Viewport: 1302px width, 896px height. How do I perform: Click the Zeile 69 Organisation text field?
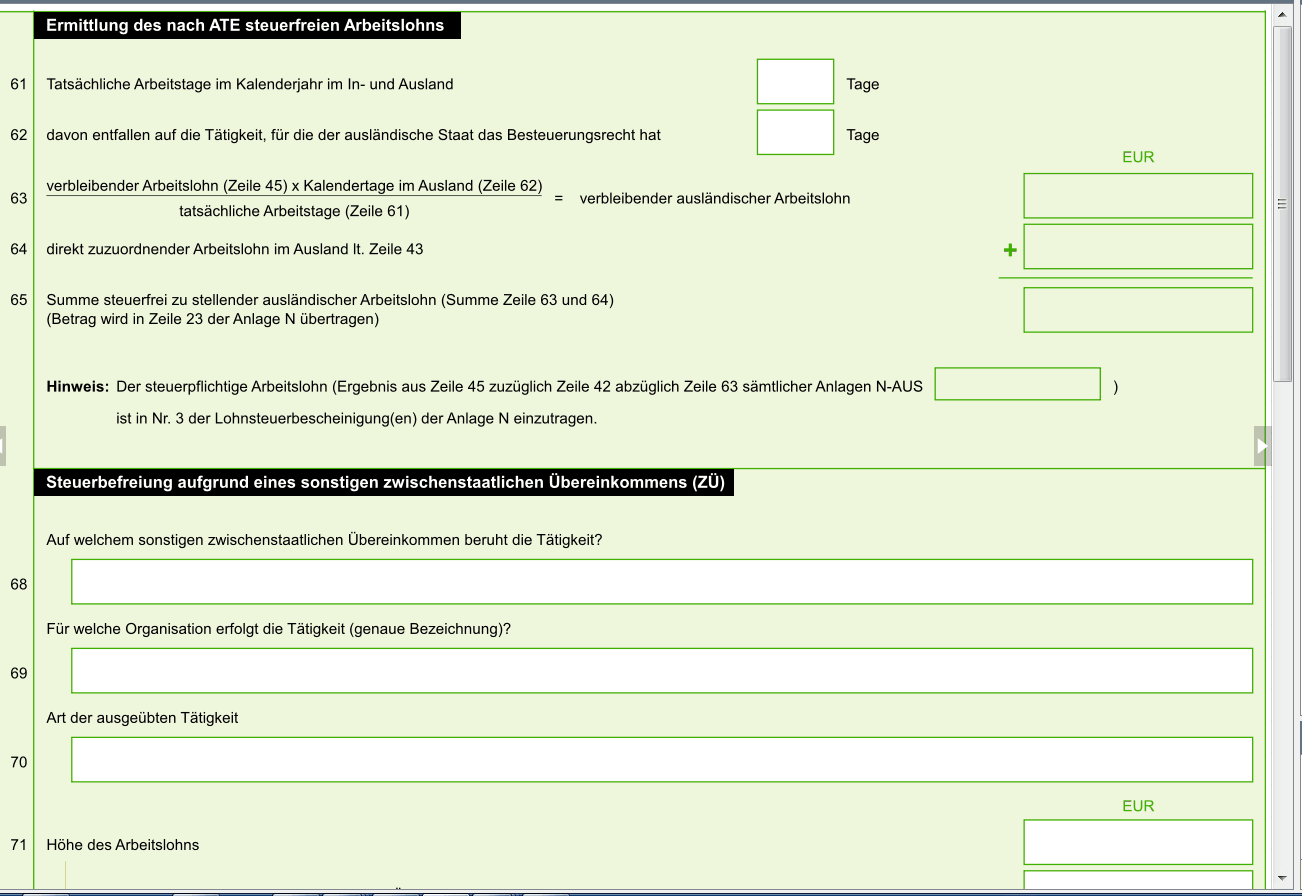[662, 671]
